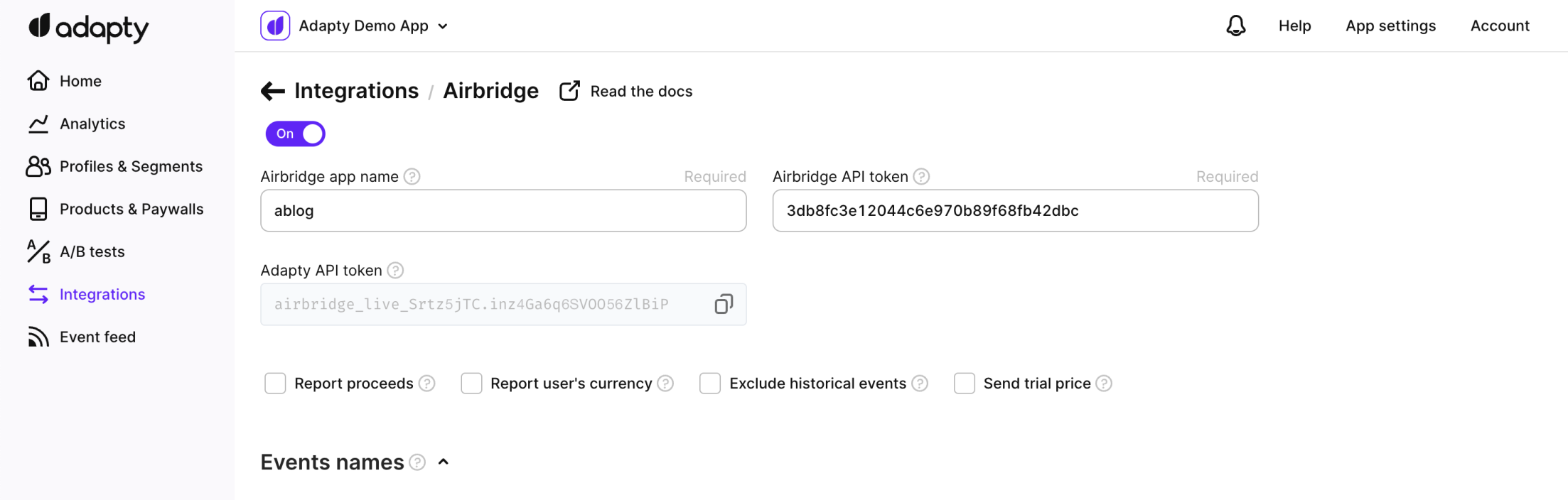Screen dimensions: 1568x500
Task: Click the help icon beside Report user's currency
Action: [x=665, y=384]
